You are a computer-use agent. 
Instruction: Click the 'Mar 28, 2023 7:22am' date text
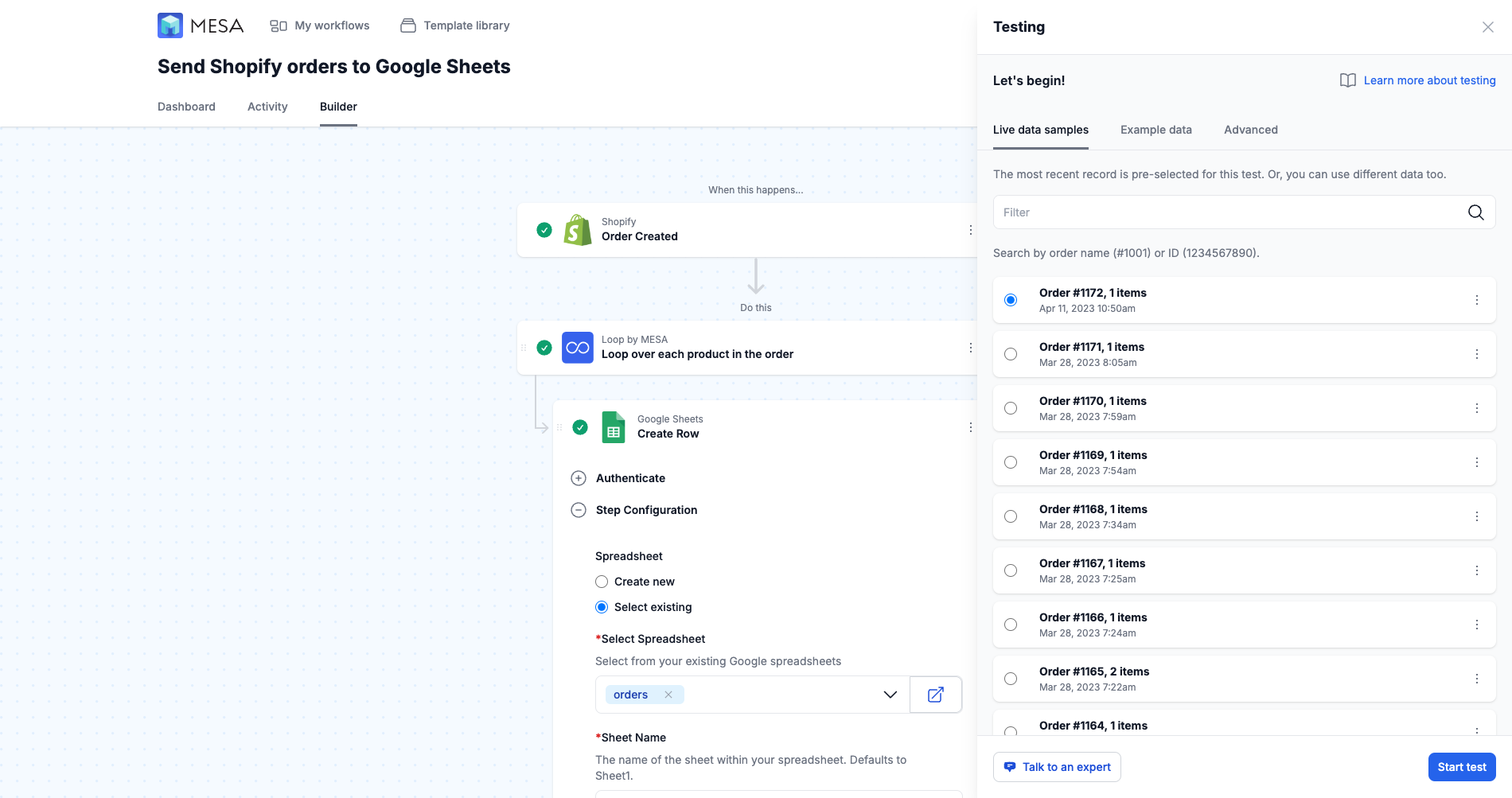click(1088, 687)
